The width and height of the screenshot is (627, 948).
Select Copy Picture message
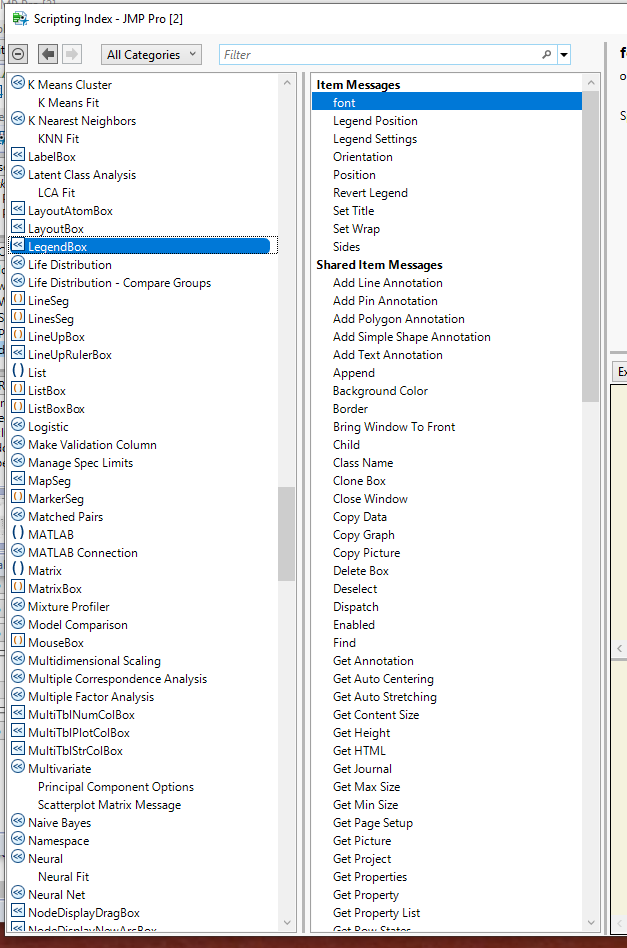(366, 553)
